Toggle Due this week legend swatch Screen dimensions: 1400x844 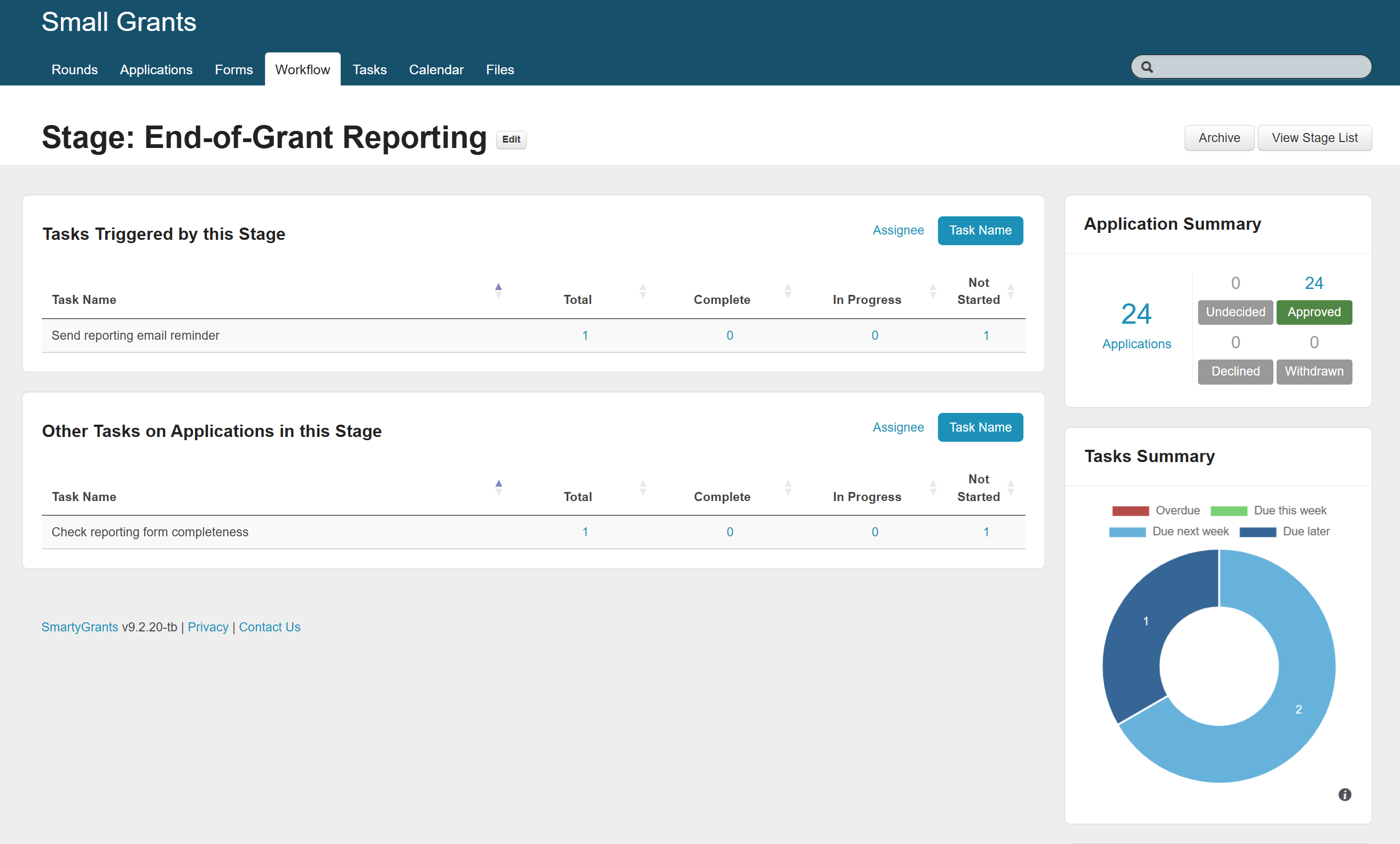[1229, 511]
